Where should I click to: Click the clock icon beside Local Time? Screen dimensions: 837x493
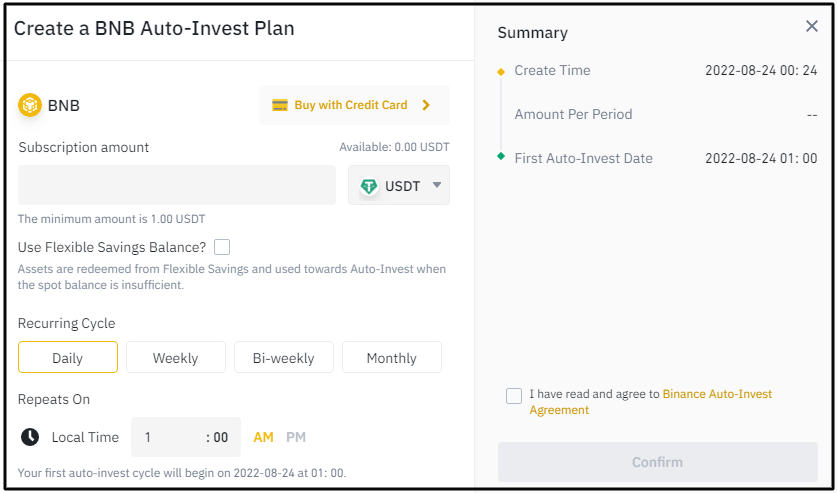click(30, 437)
